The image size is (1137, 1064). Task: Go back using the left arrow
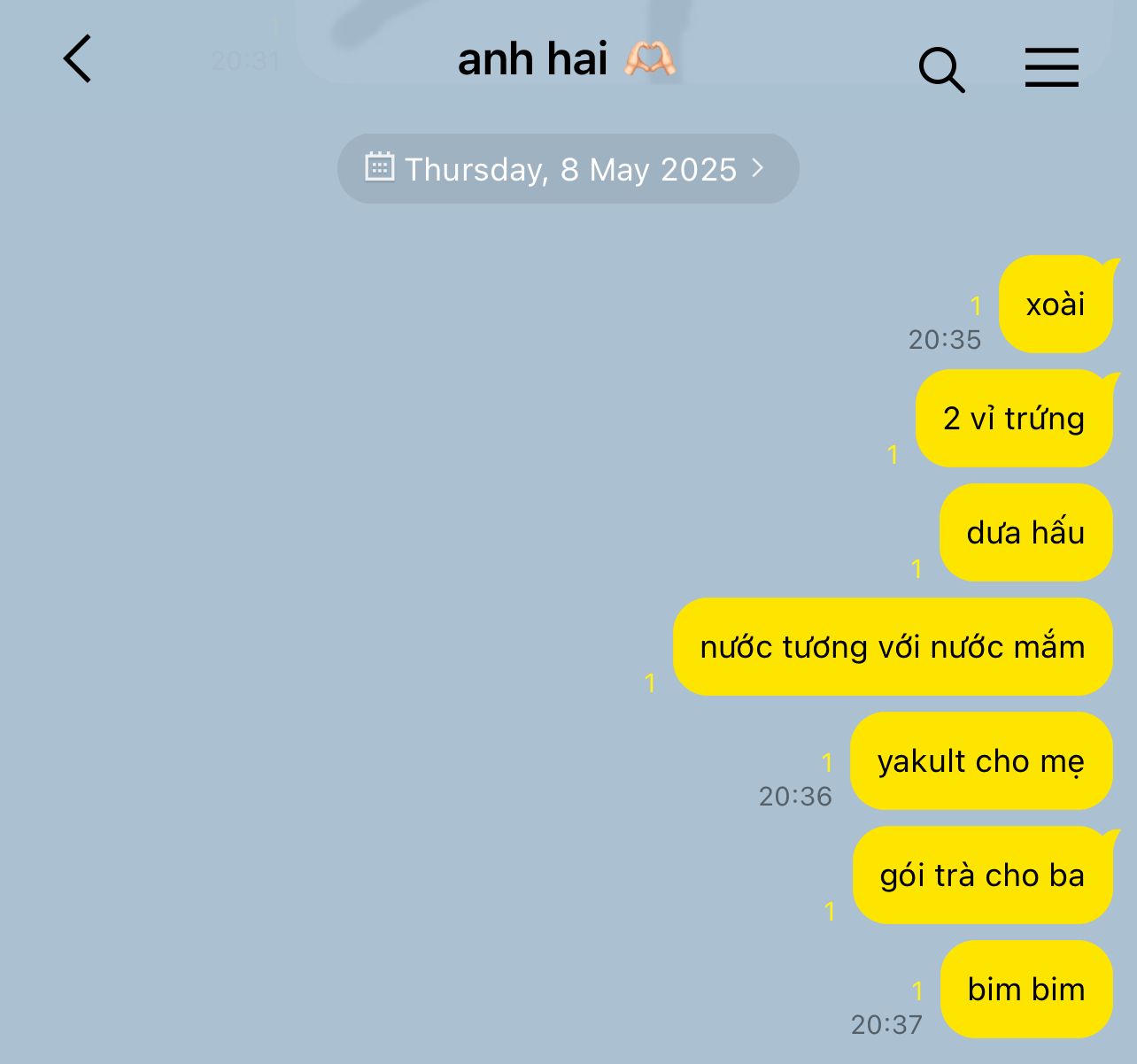[78, 59]
